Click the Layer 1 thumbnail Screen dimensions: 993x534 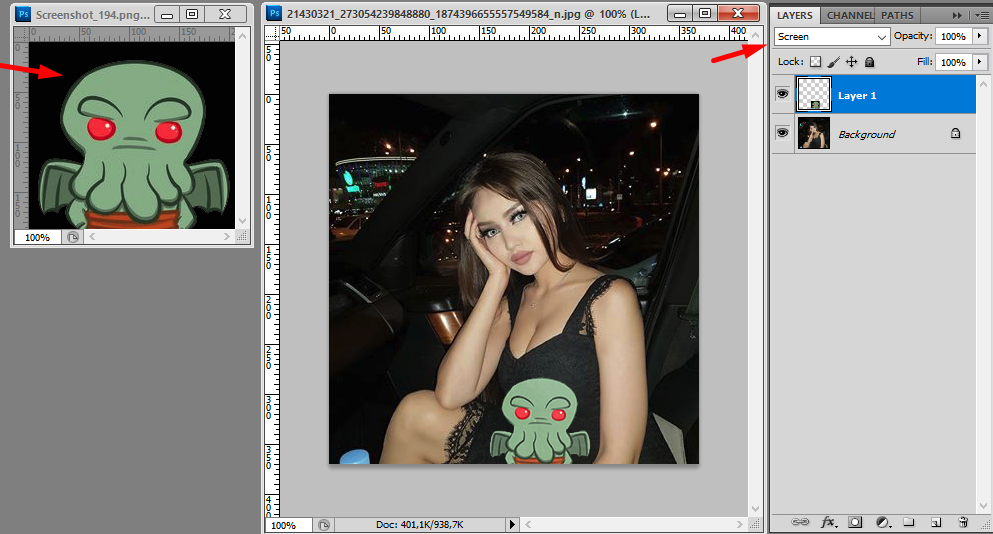click(x=813, y=94)
